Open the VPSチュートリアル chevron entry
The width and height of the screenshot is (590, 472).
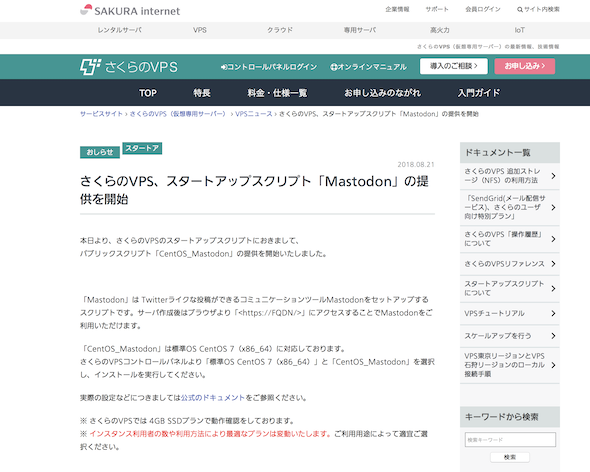553,313
